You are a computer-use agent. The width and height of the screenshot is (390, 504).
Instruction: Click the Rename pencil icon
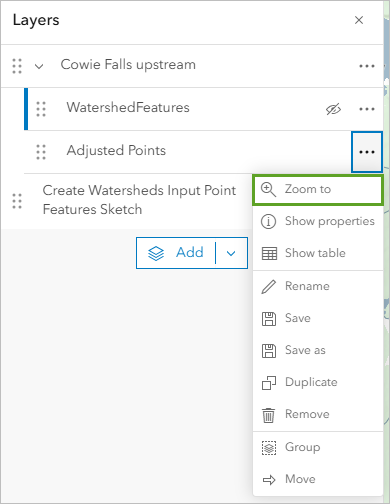[268, 286]
